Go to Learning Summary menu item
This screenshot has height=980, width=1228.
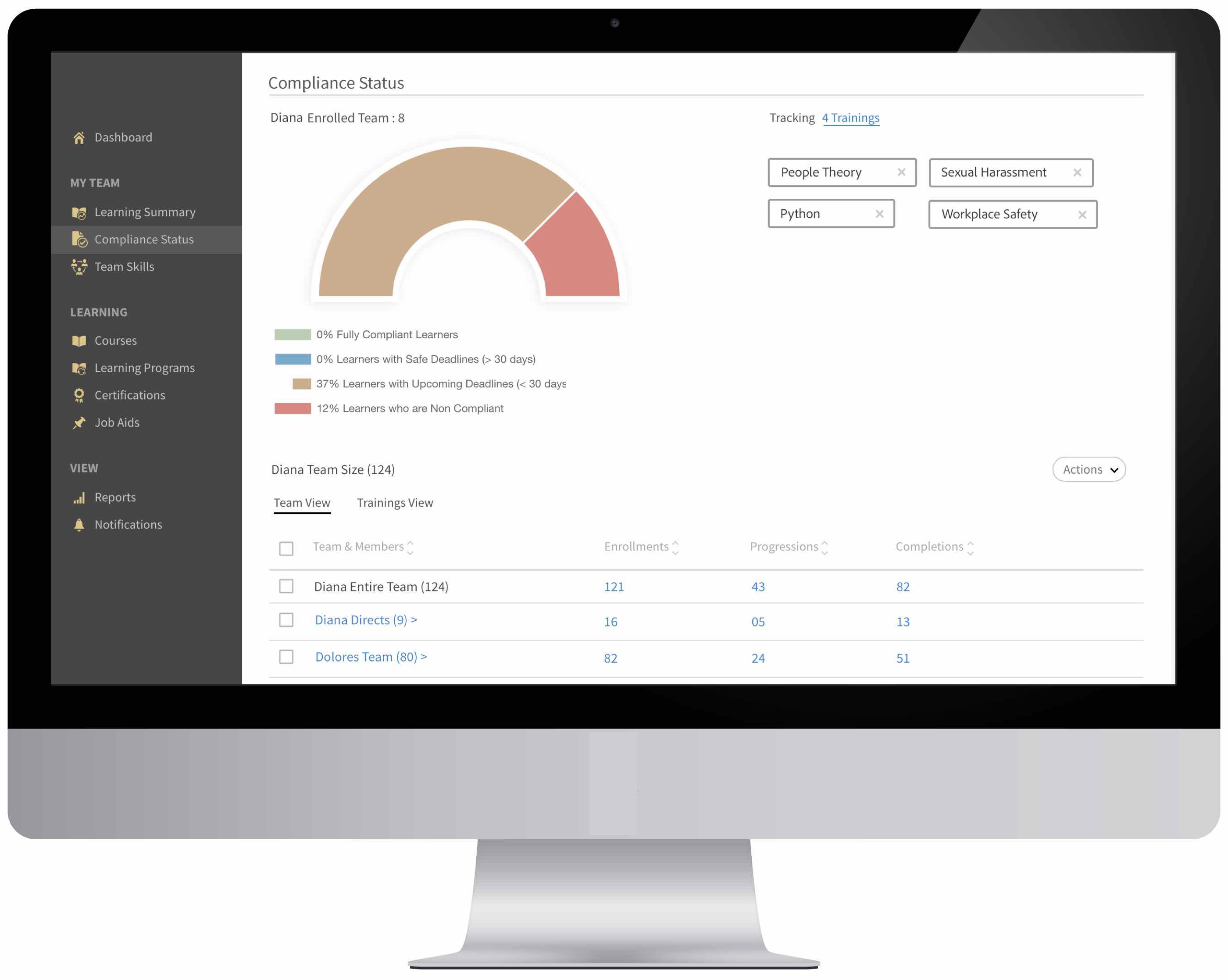(145, 212)
